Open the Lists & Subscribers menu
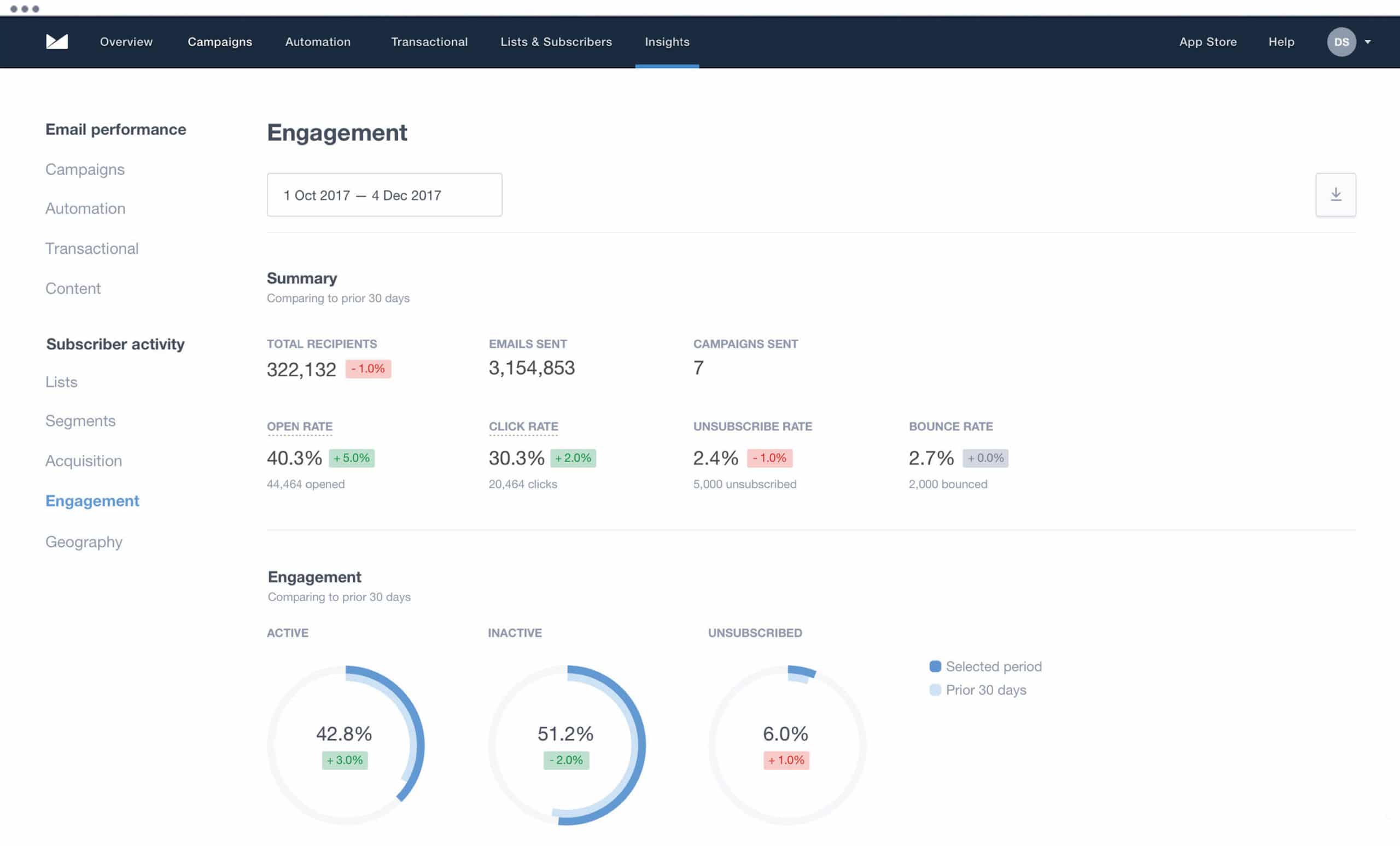This screenshot has height=846, width=1400. click(556, 42)
